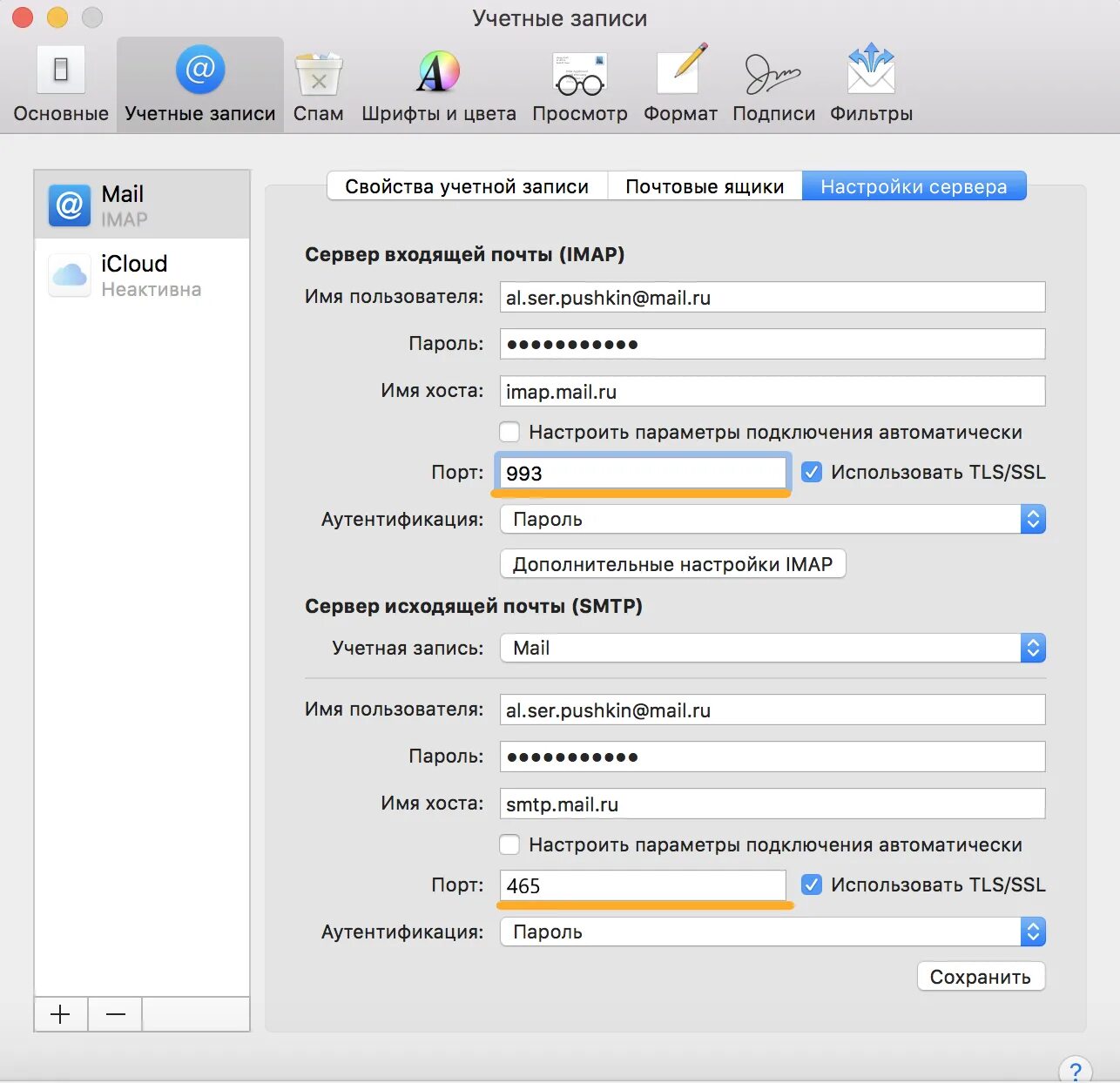Remove selected account with minus button
The image size is (1120, 1083).
[x=115, y=1014]
